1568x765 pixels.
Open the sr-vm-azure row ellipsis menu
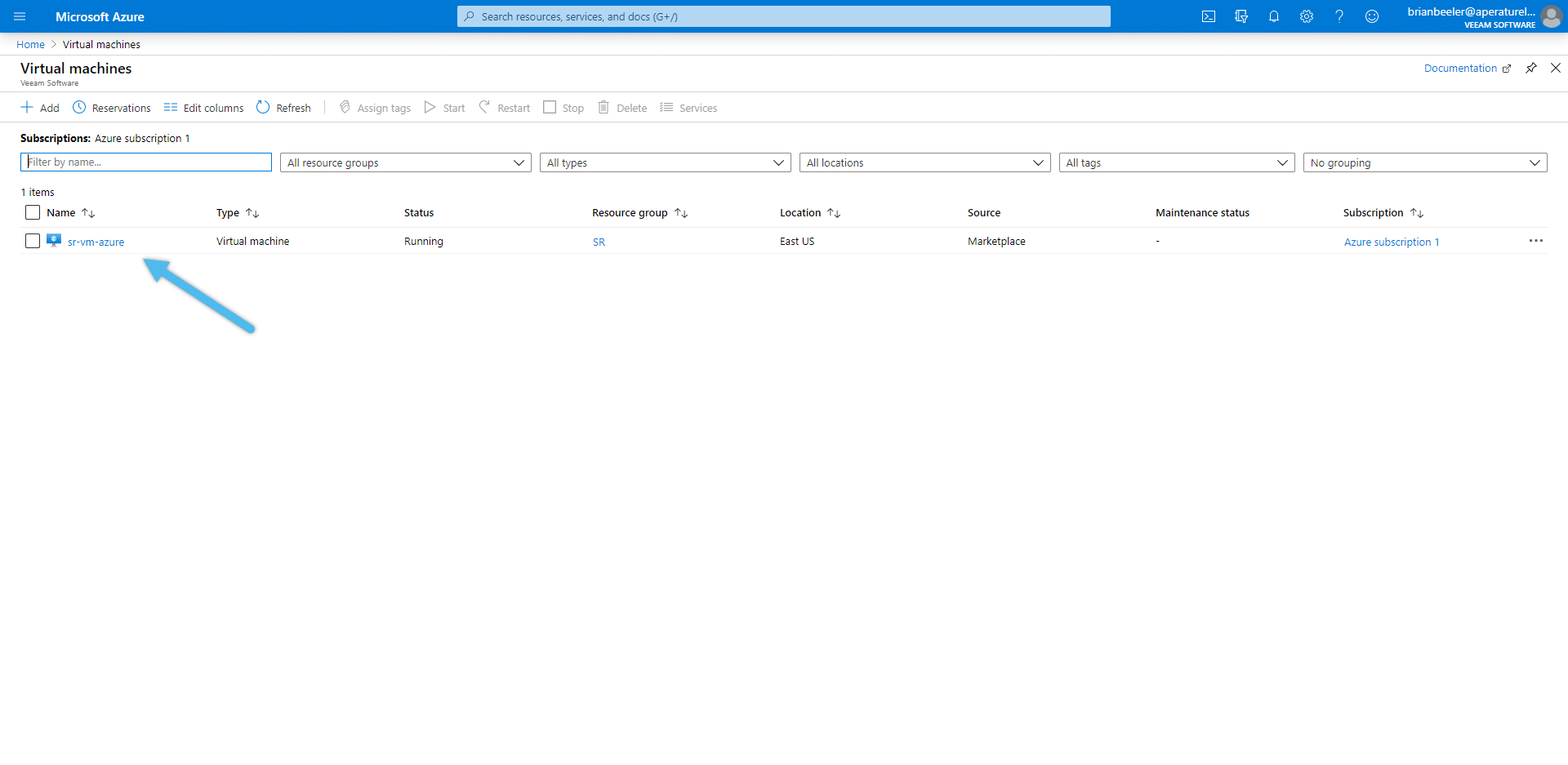tap(1536, 241)
